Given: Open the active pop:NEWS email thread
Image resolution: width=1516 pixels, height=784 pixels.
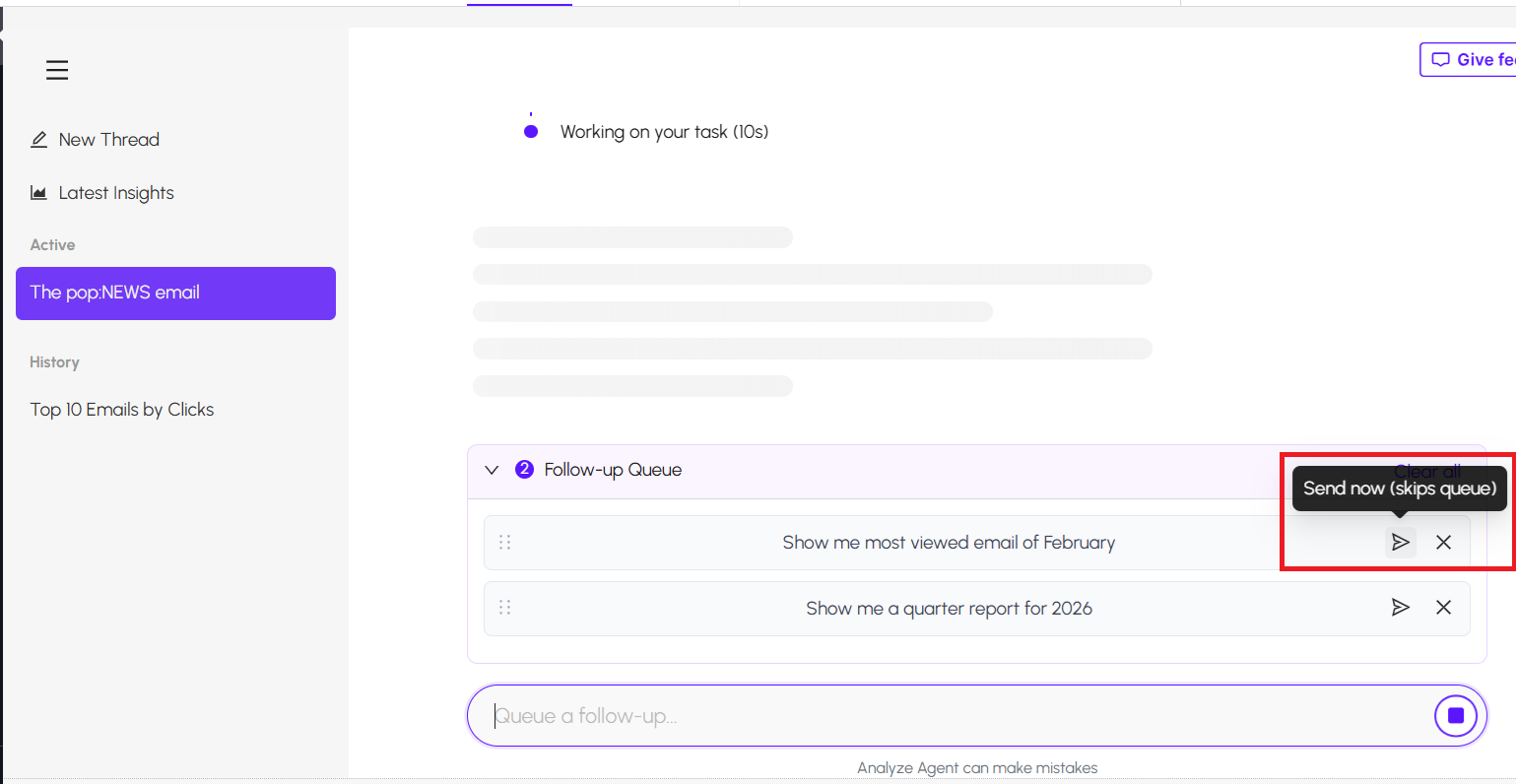Looking at the screenshot, I should pos(175,294).
